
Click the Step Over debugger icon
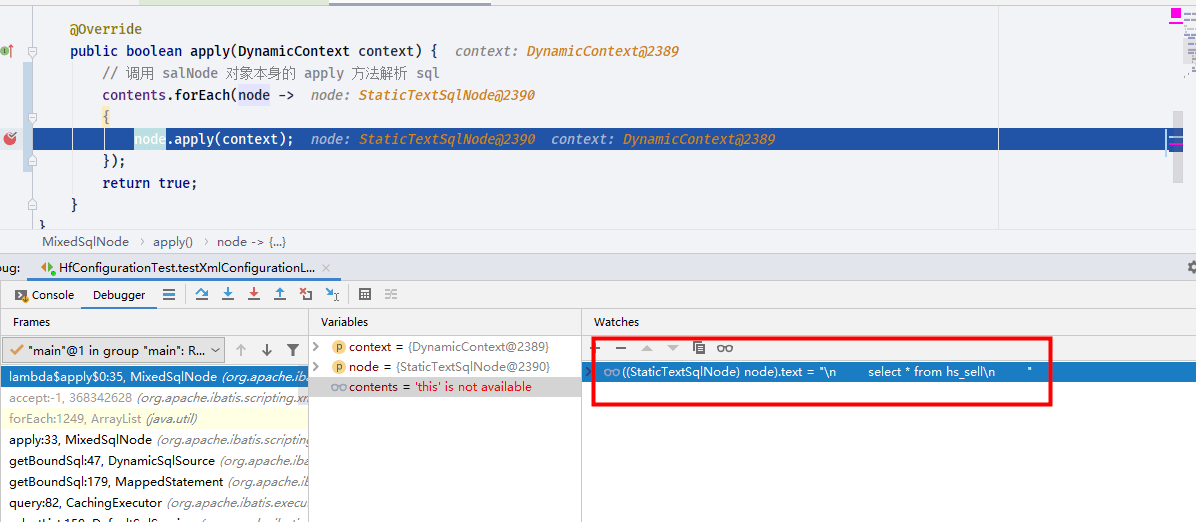point(202,294)
